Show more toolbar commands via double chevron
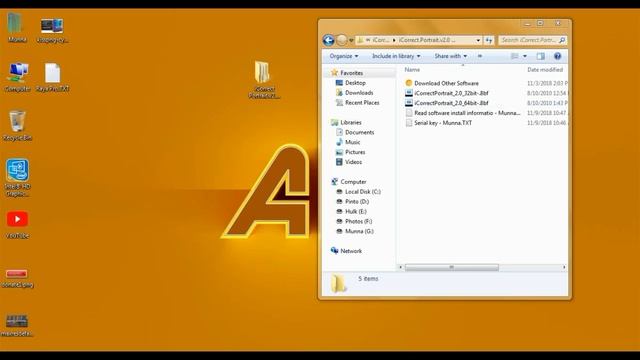Screen dimensions: 640x360 pyautogui.click(x=480, y=56)
